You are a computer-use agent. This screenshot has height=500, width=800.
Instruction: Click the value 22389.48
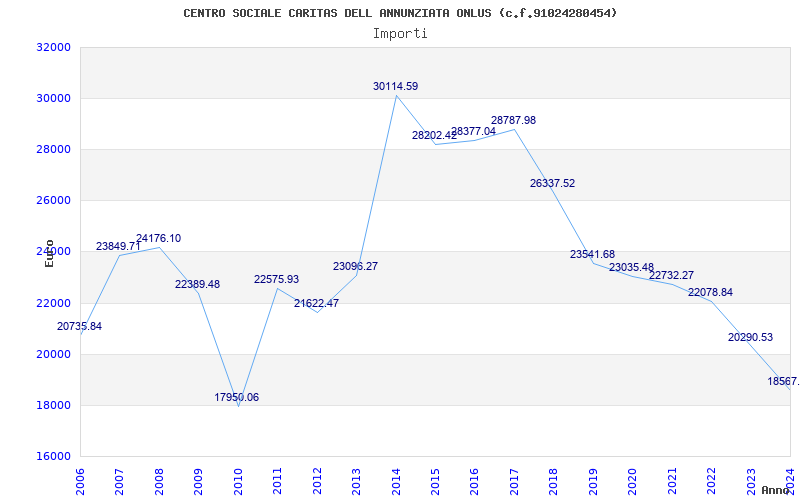coord(197,284)
